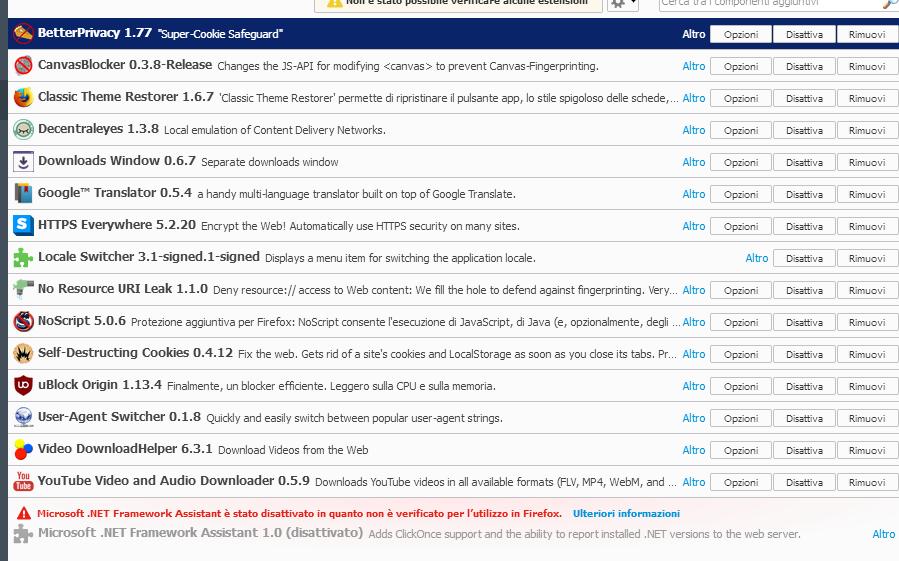Screen dimensions: 899x561
Task: Open Opzioni for BetterPrivacy
Action: [741, 34]
